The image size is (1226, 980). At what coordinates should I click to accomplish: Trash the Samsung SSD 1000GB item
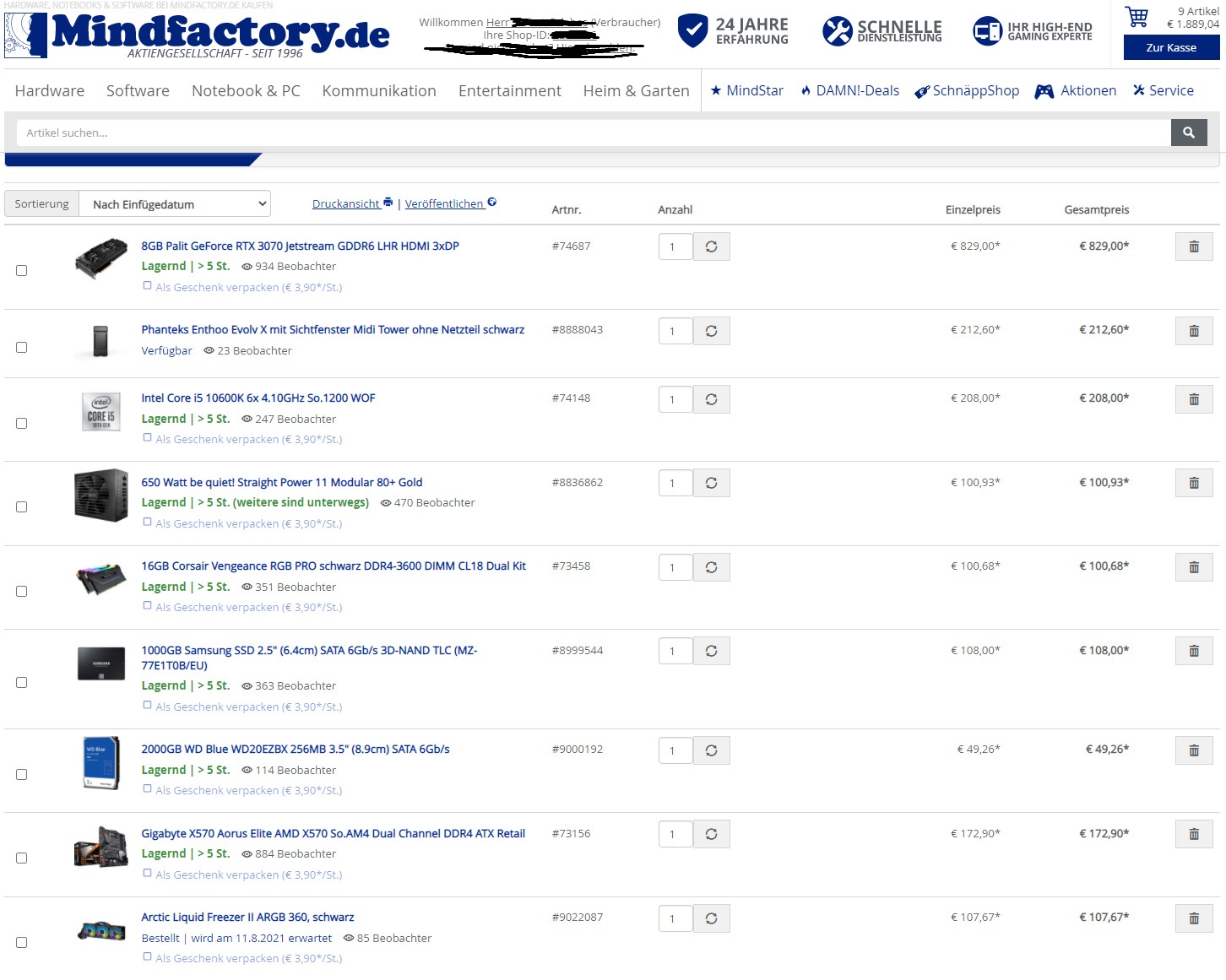1194,651
